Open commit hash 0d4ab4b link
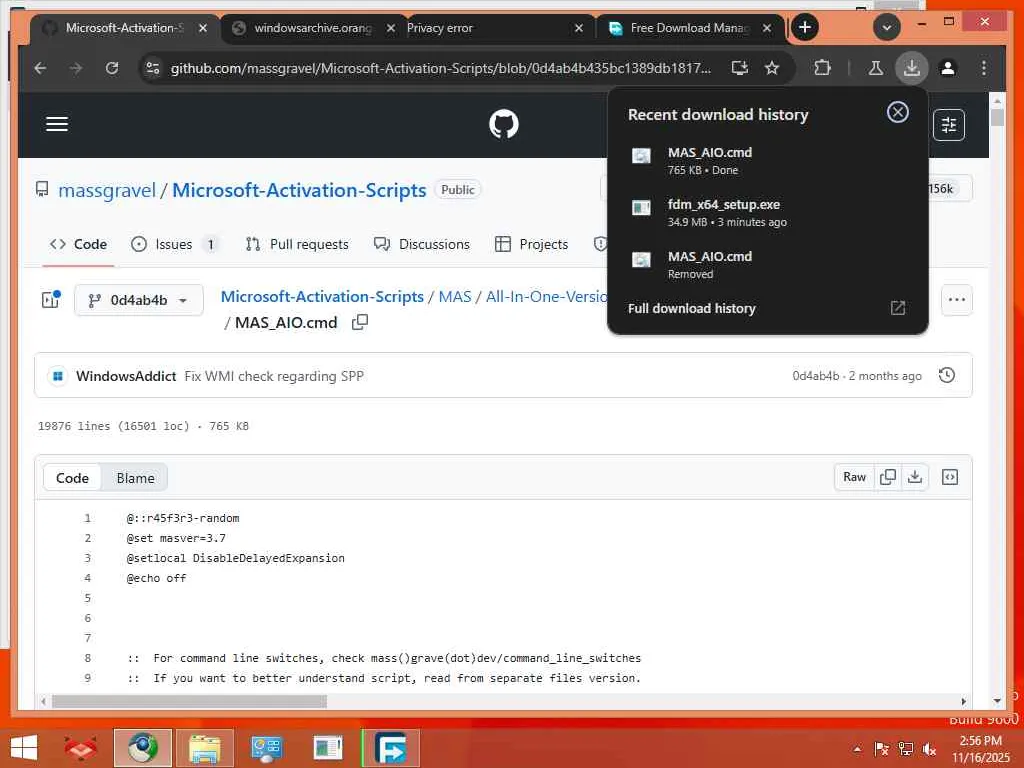This screenshot has height=768, width=1024. (x=816, y=376)
